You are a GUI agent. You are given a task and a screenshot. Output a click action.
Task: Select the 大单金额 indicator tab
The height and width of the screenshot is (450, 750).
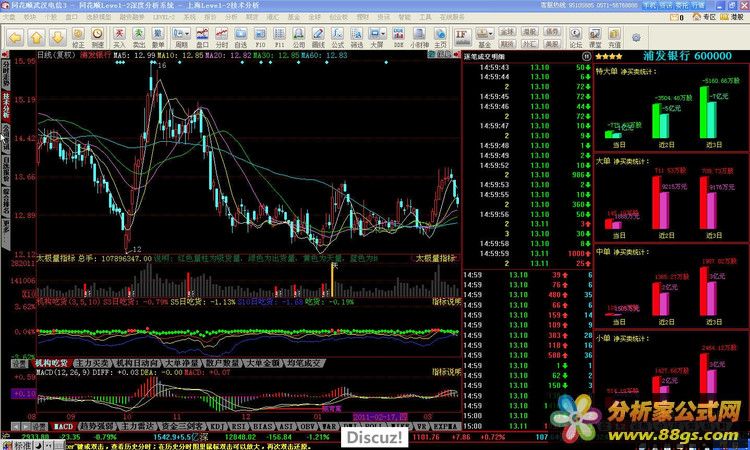click(263, 363)
